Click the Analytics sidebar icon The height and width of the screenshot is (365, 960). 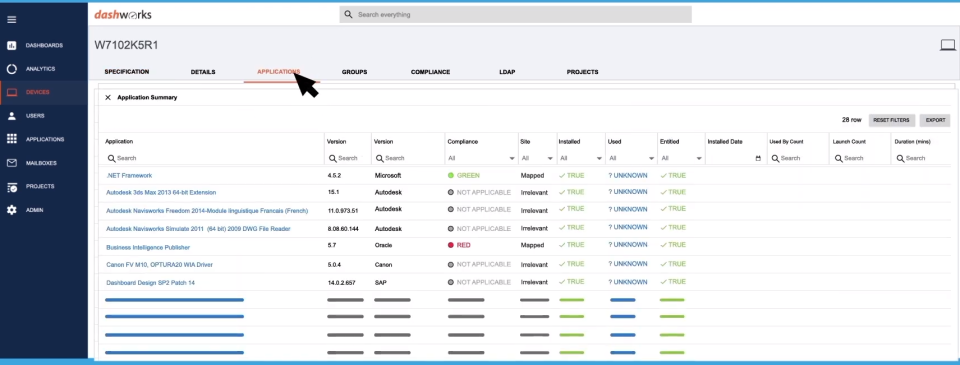(x=12, y=69)
